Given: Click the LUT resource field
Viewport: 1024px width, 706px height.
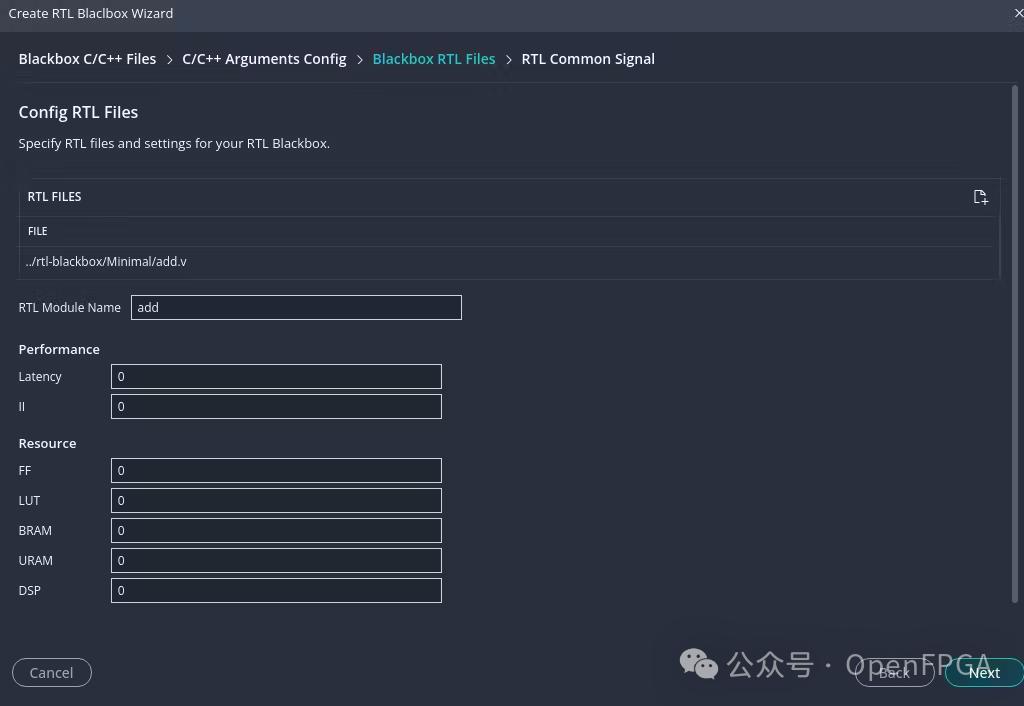Looking at the screenshot, I should point(276,501).
